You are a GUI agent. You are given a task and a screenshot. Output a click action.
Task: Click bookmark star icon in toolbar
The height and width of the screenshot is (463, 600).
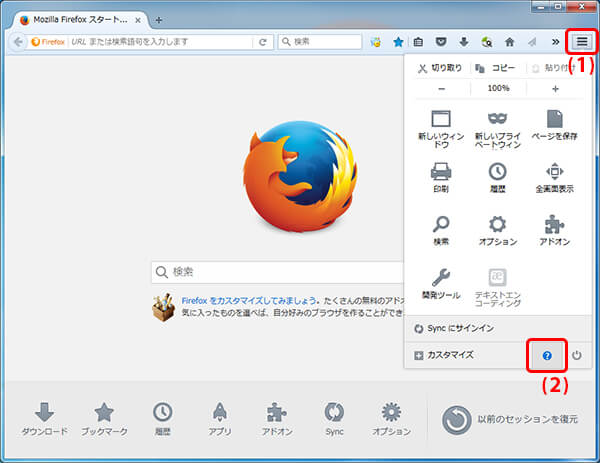(398, 42)
